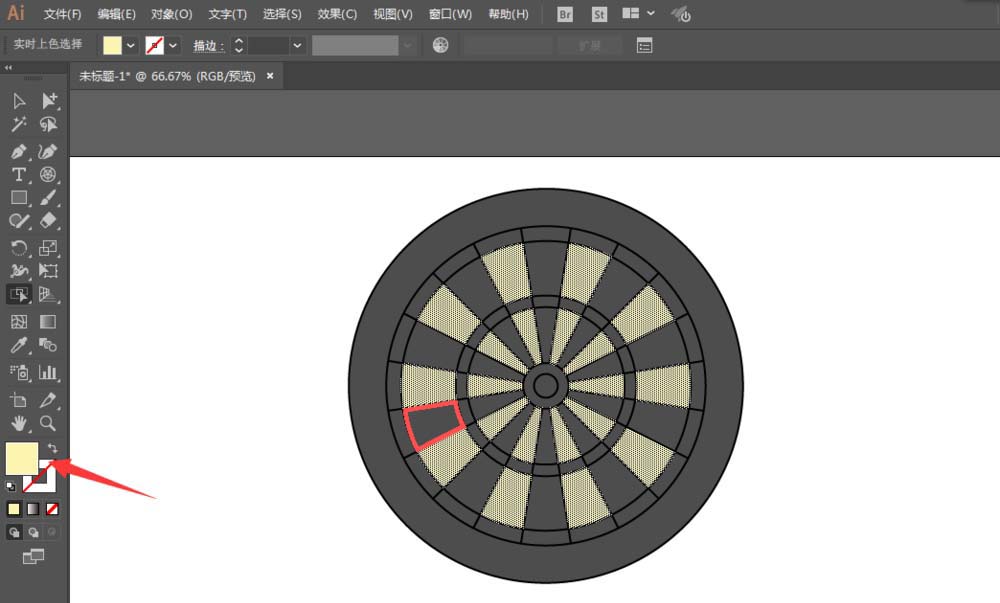Collapse the toolbox with double arrows

pyautogui.click(x=8, y=68)
